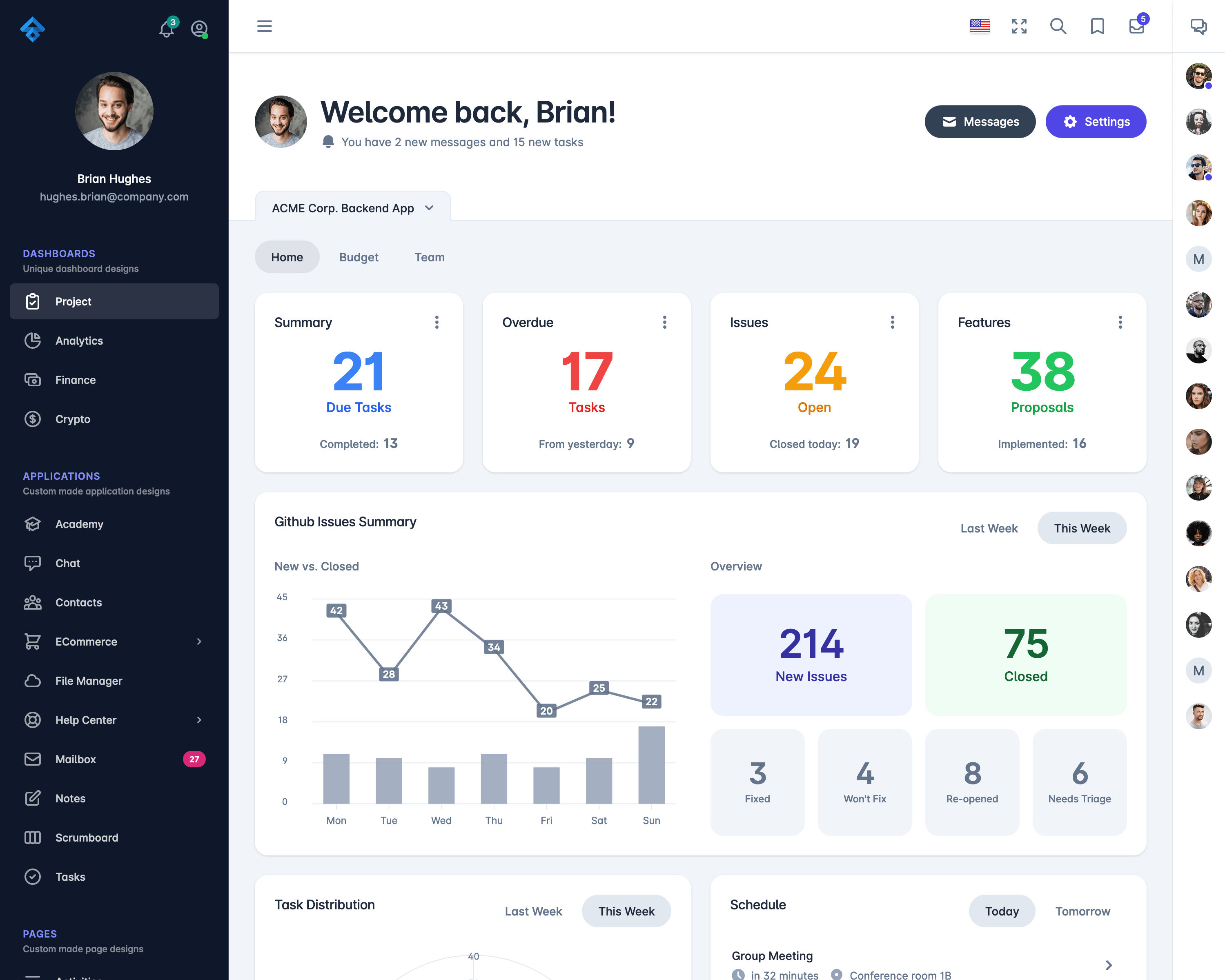Expand the Help Center menu expander

199,720
